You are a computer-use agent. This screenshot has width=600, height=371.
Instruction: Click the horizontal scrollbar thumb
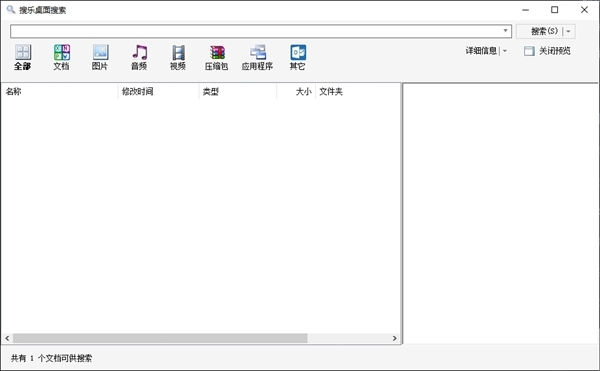[x=160, y=338]
